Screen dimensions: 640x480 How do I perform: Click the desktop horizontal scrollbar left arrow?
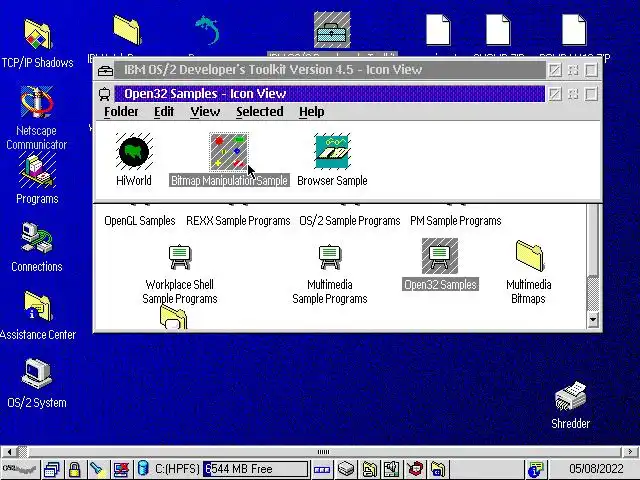pyautogui.click(x=9, y=451)
